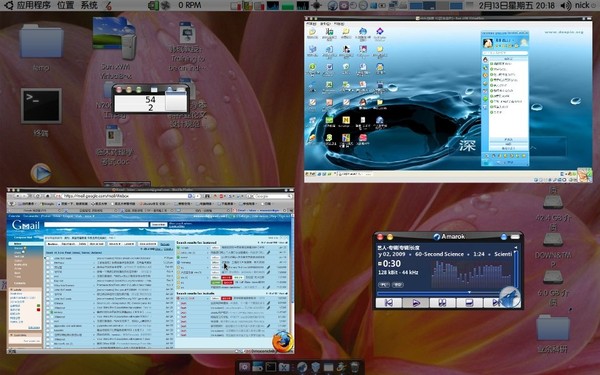Viewport: 600px width, 375px height.
Task: Open the trash dock icon
Action: (354, 367)
